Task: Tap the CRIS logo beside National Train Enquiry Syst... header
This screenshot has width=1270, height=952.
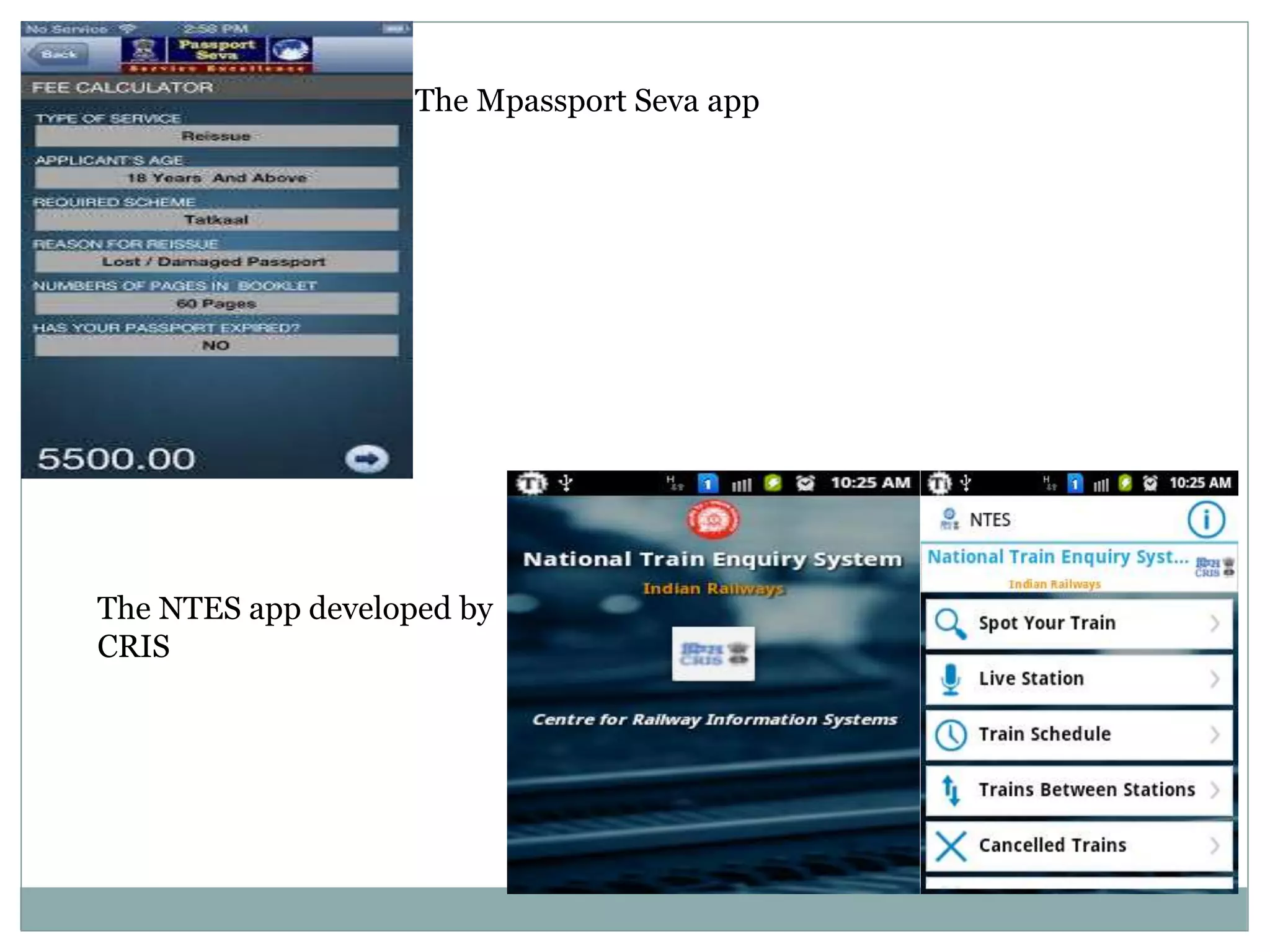Action: point(1214,566)
